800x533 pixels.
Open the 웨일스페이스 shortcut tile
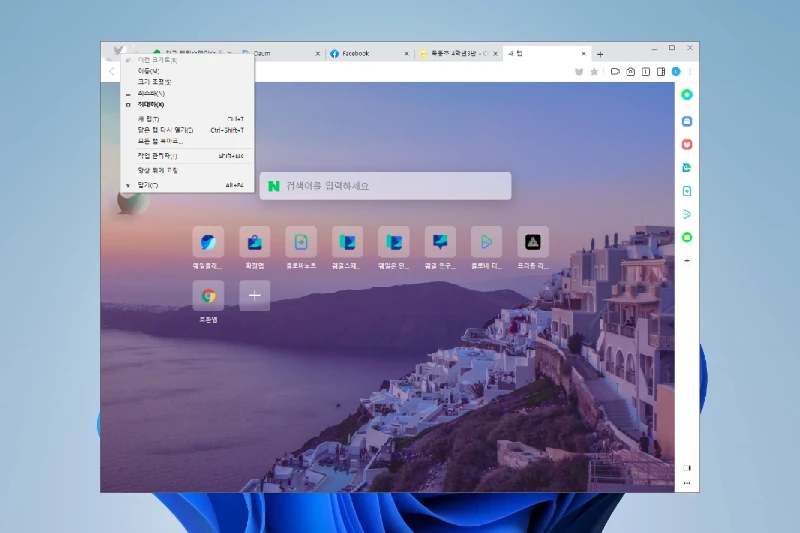(x=347, y=242)
